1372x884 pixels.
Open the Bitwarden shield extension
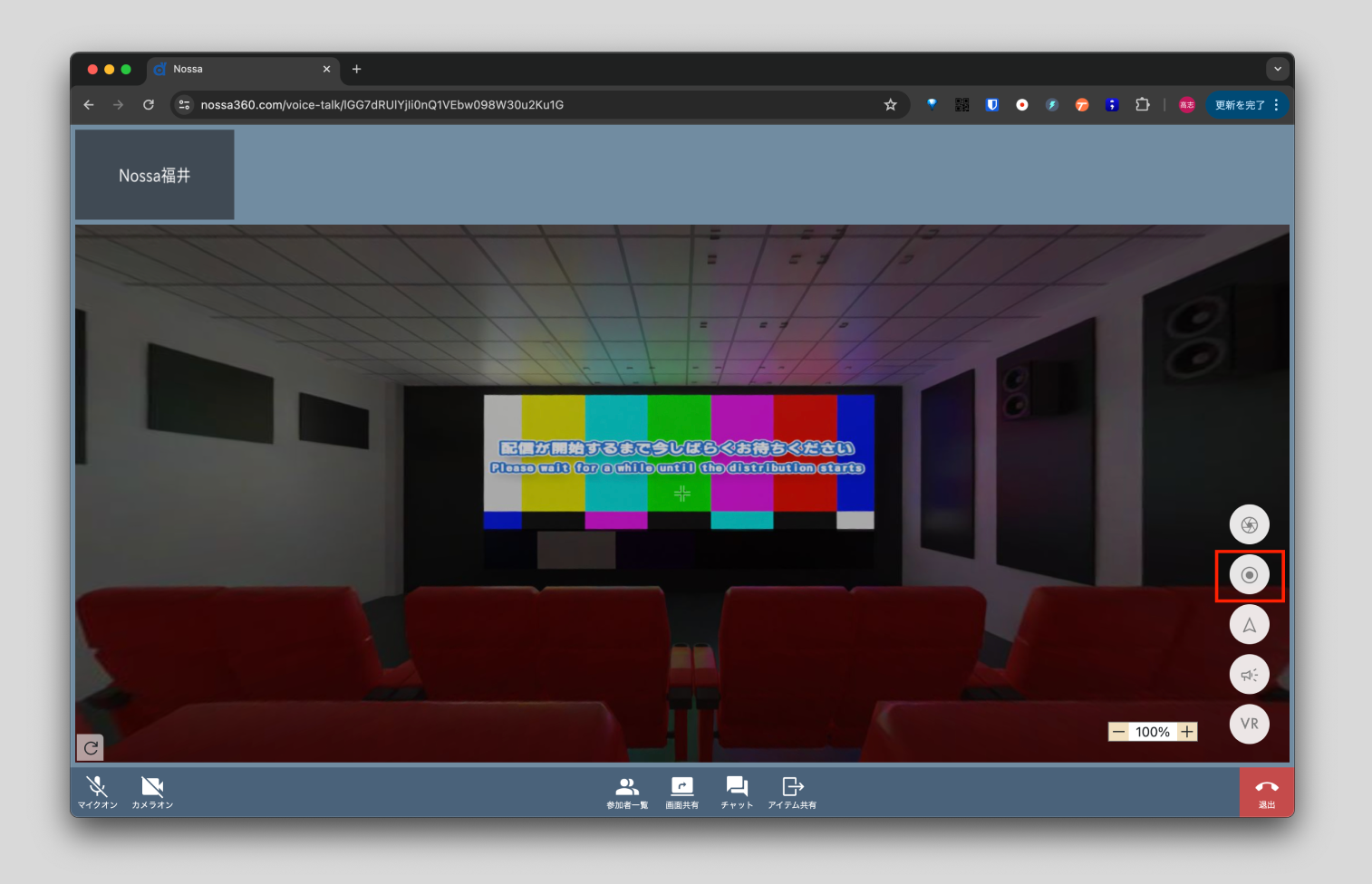992,105
